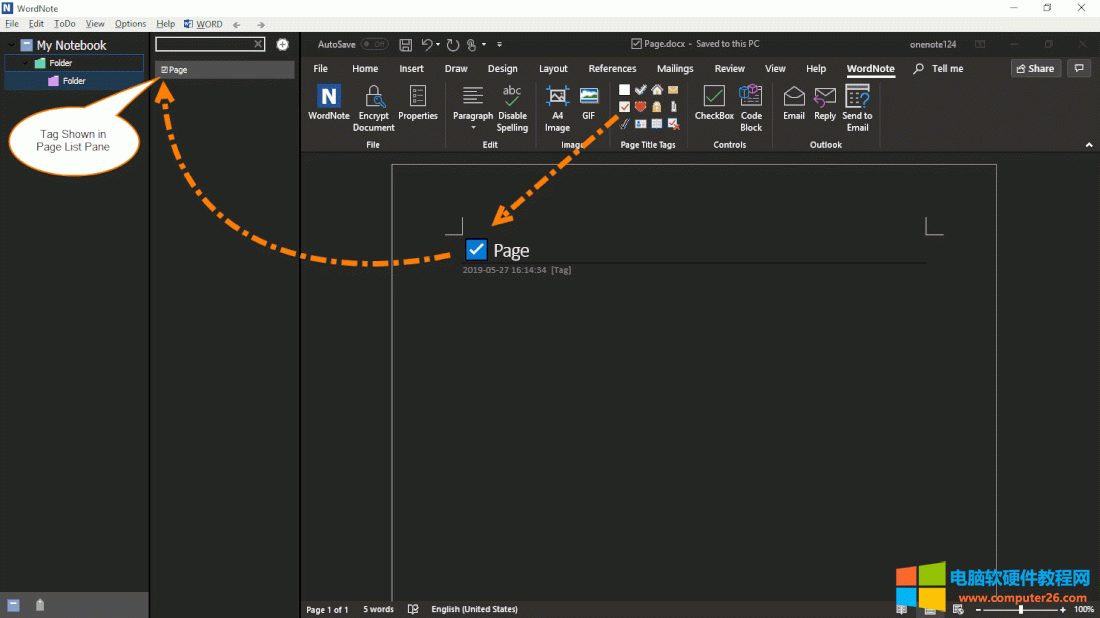This screenshot has height=618, width=1100.
Task: Click Disable Spelling in the Edit group
Action: point(512,108)
